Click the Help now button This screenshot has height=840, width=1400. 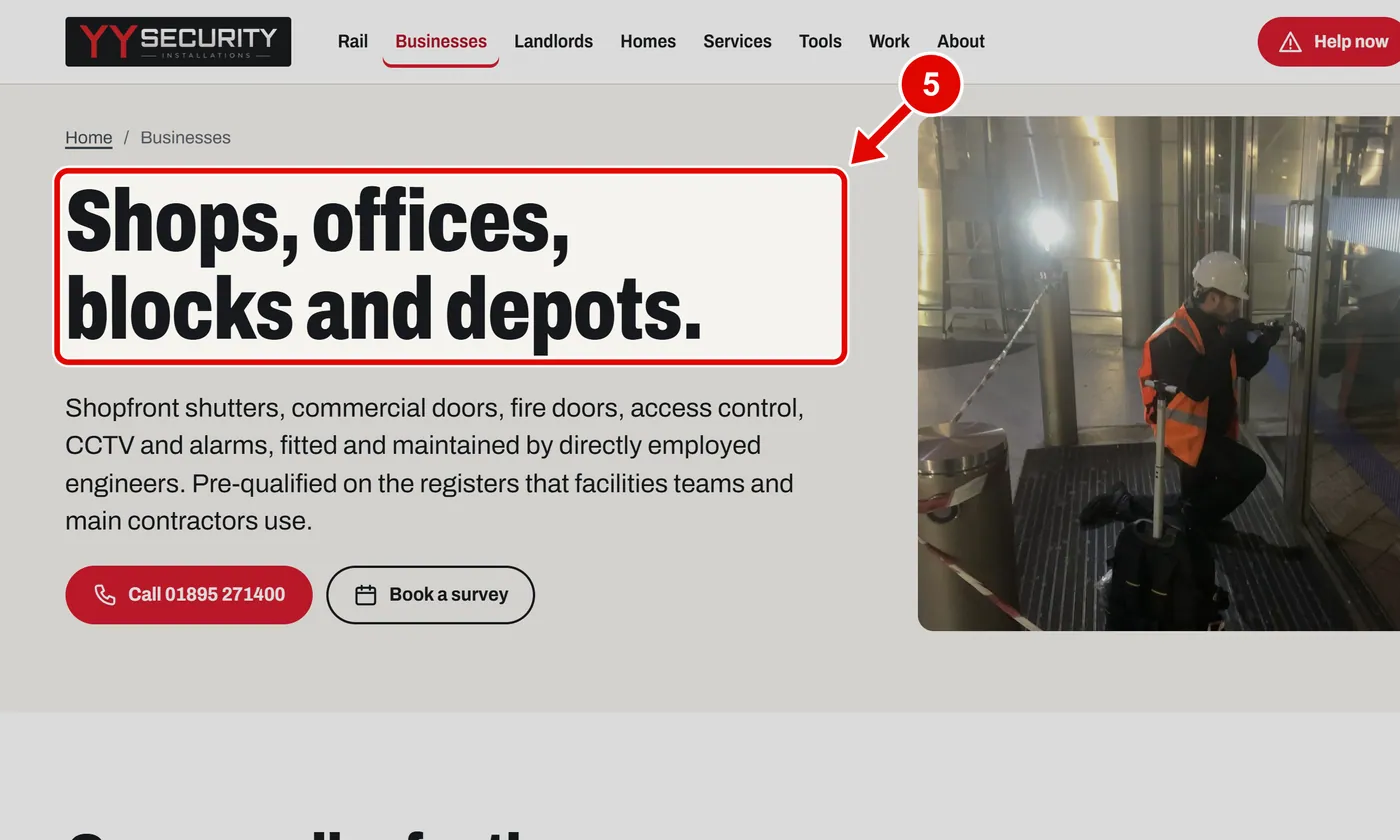click(x=1329, y=42)
